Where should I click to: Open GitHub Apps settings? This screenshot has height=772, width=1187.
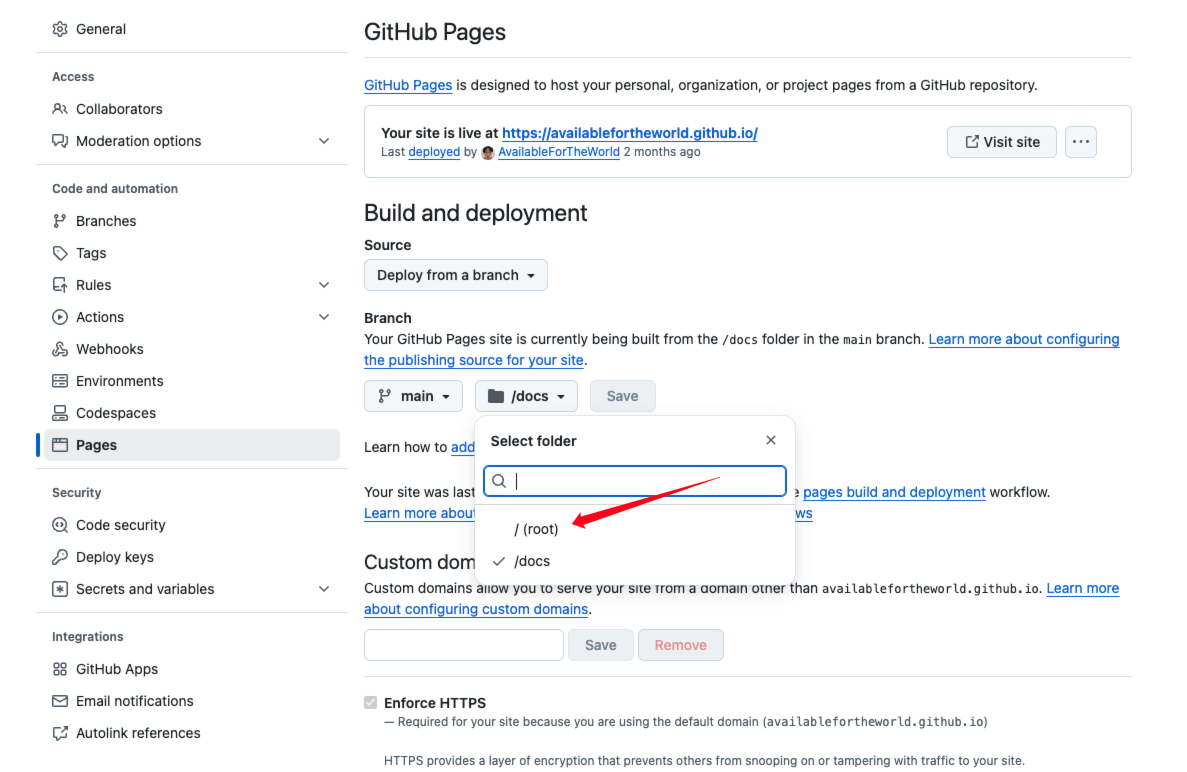(192, 669)
